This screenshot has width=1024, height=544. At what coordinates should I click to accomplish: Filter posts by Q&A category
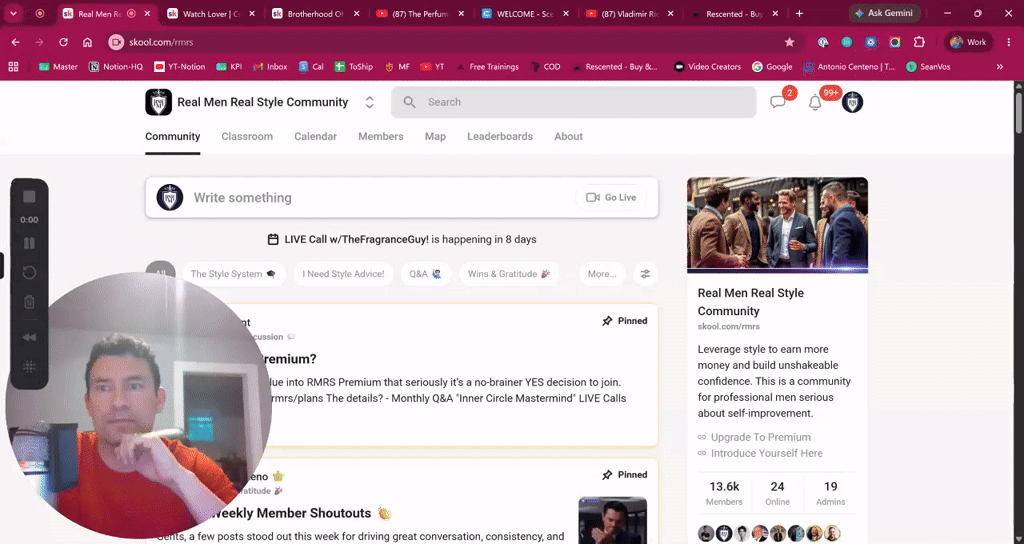[x=425, y=274]
